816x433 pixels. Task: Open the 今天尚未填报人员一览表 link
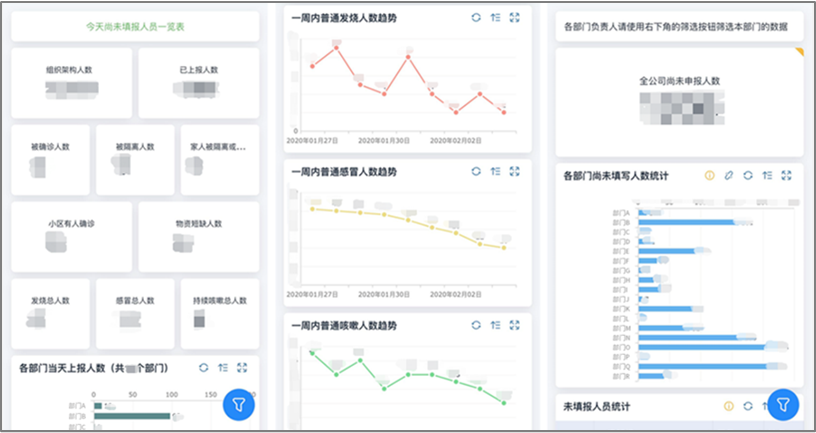135,27
